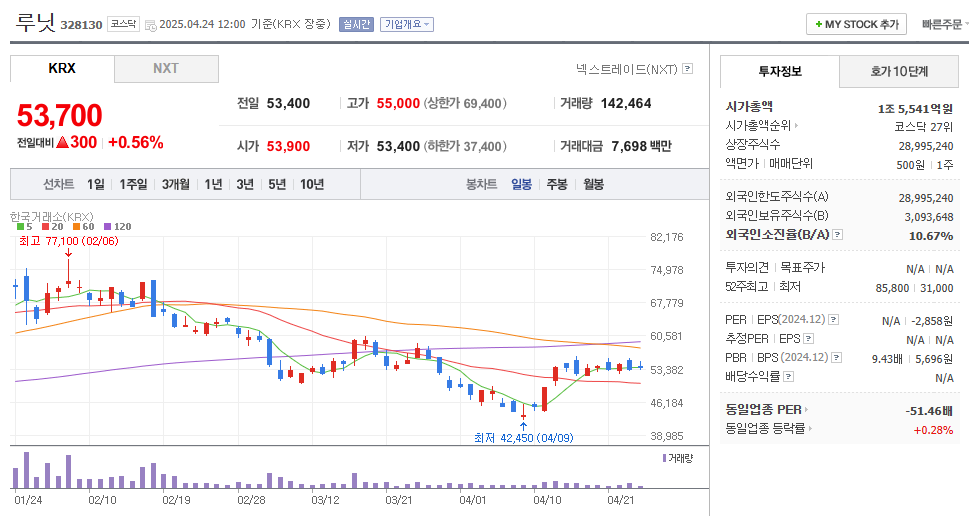Select the 1일 line chart period
The height and width of the screenshot is (516, 969).
coord(95,184)
